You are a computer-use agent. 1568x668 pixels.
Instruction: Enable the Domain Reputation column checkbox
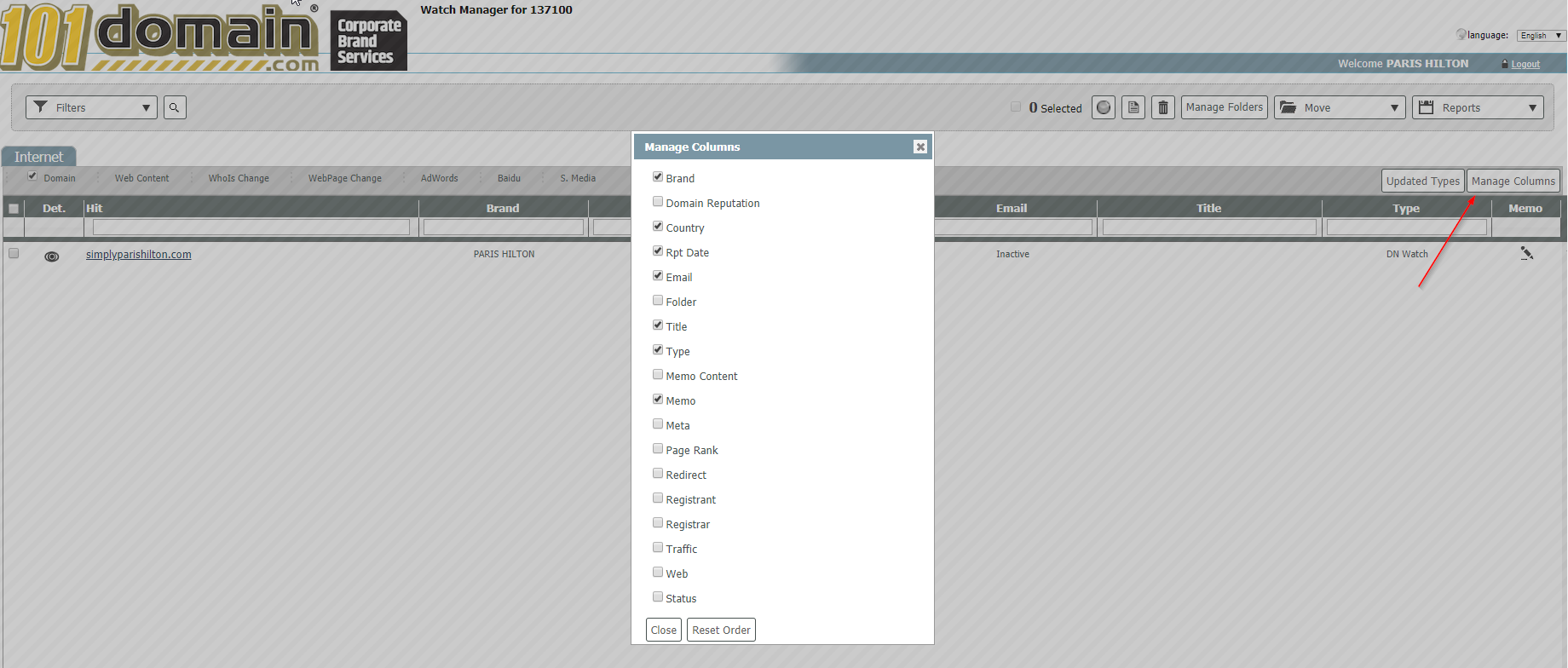tap(658, 202)
